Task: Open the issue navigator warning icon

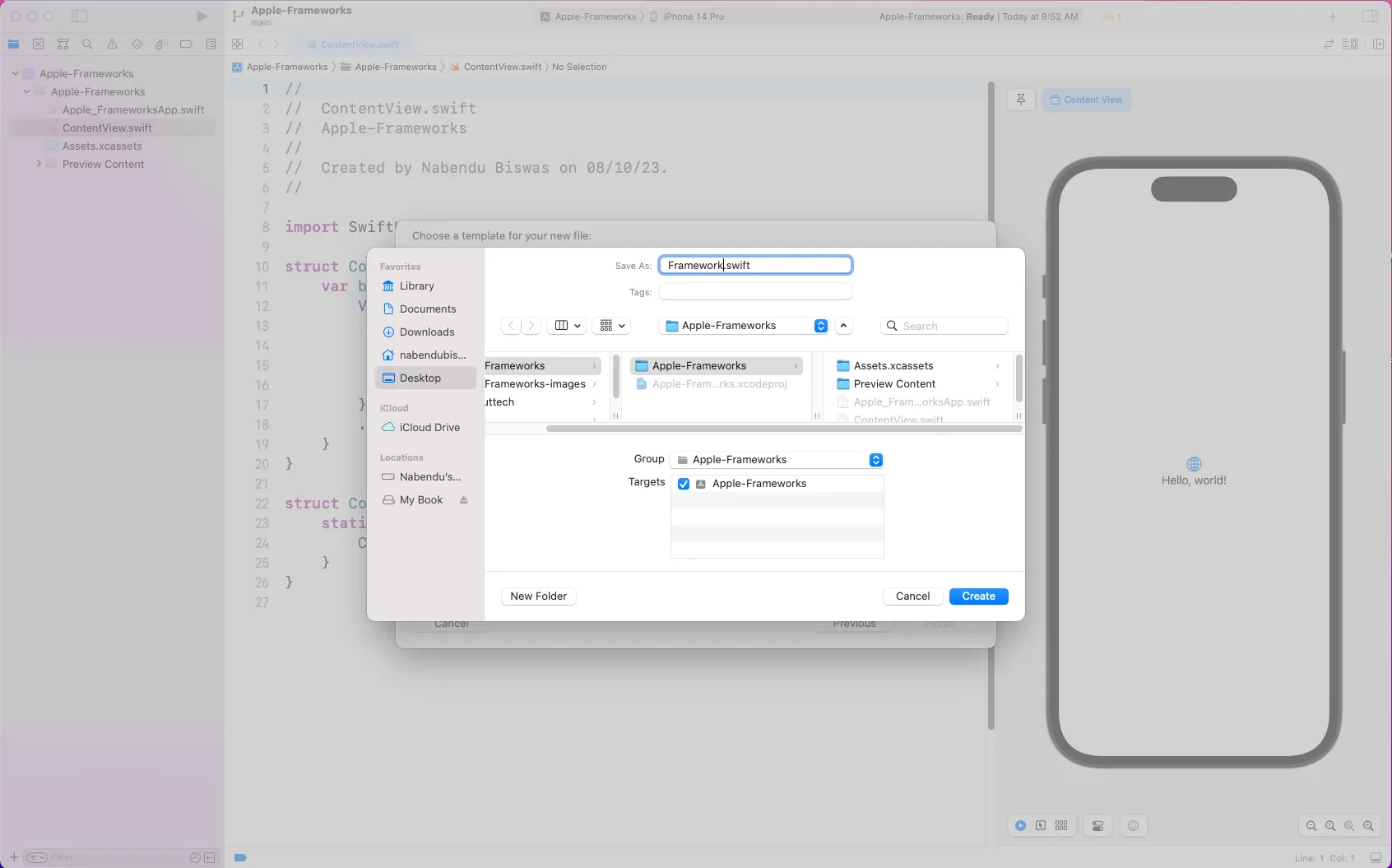Action: tap(113, 44)
